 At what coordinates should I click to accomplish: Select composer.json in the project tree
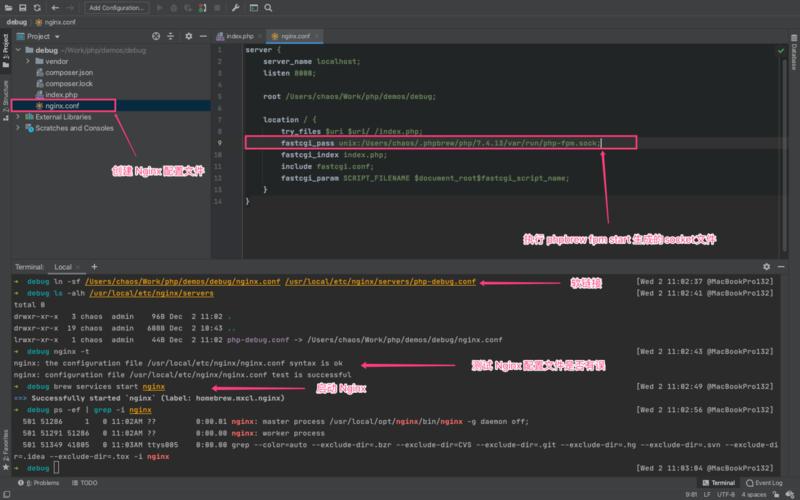[x=65, y=72]
